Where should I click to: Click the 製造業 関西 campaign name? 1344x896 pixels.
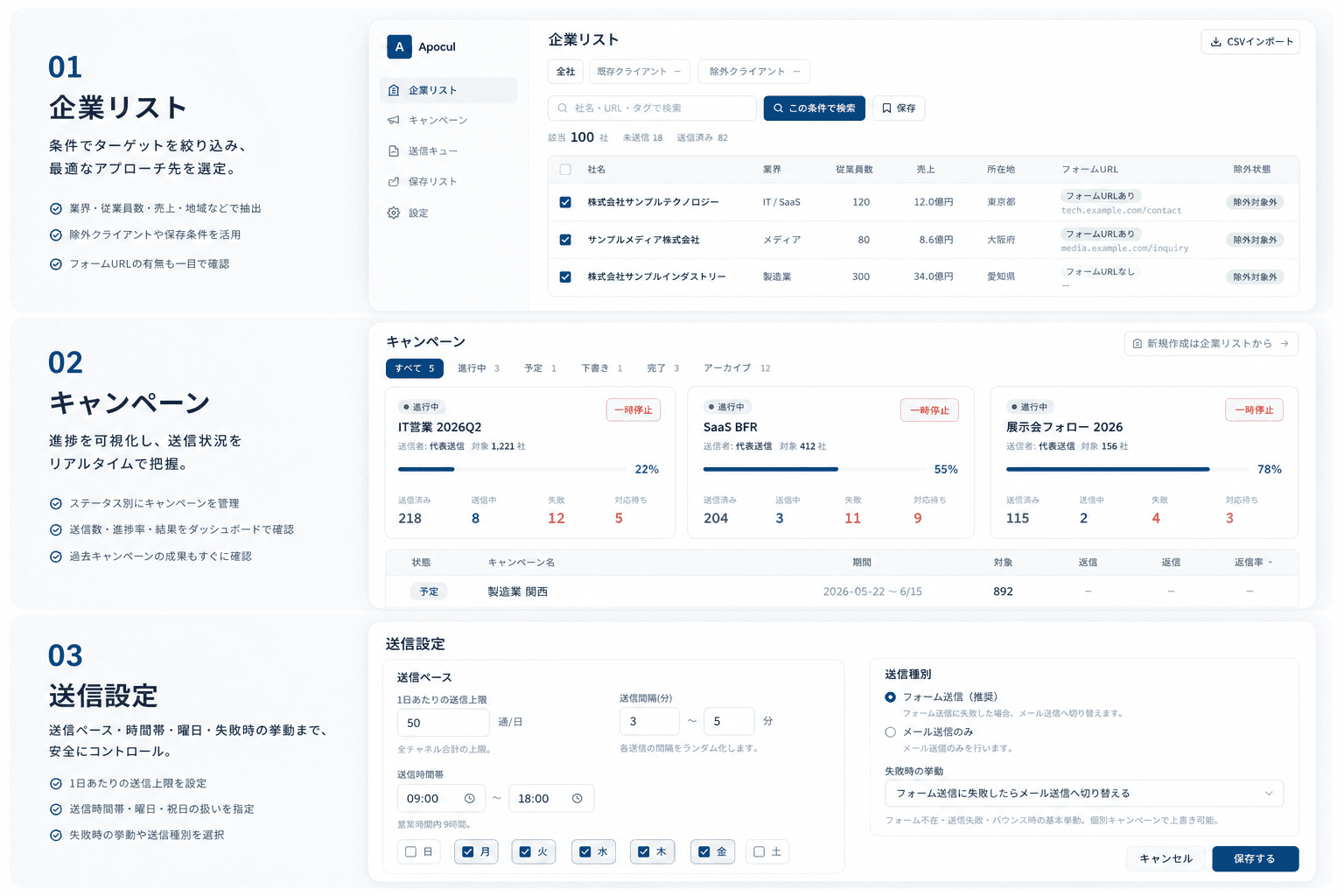tap(518, 592)
